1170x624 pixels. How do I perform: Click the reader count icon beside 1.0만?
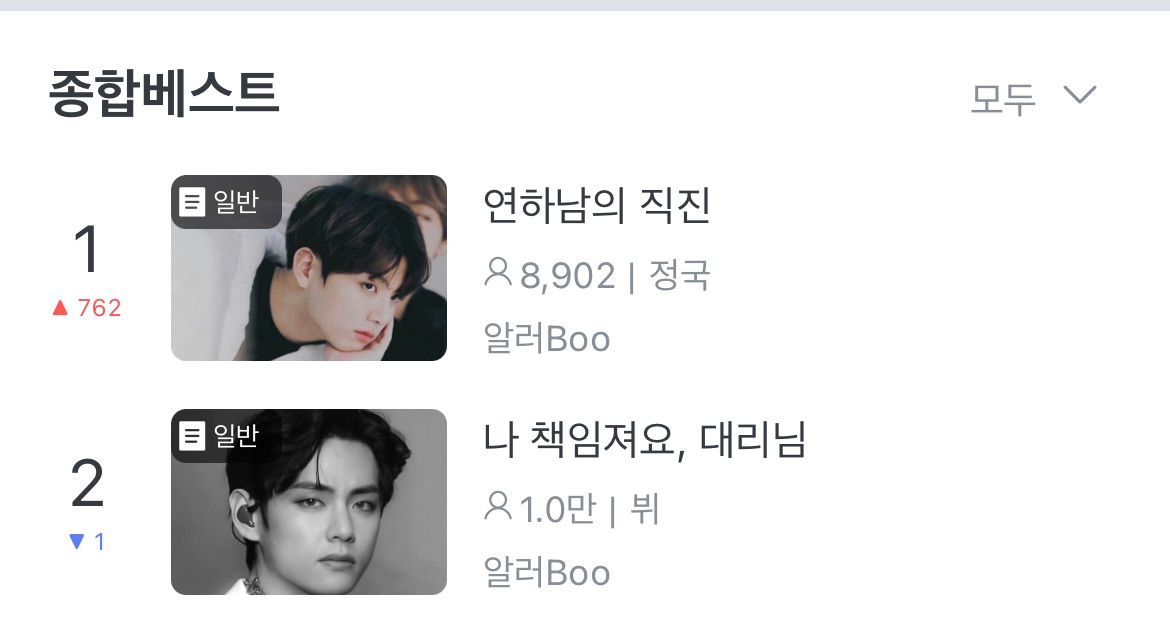[498, 506]
